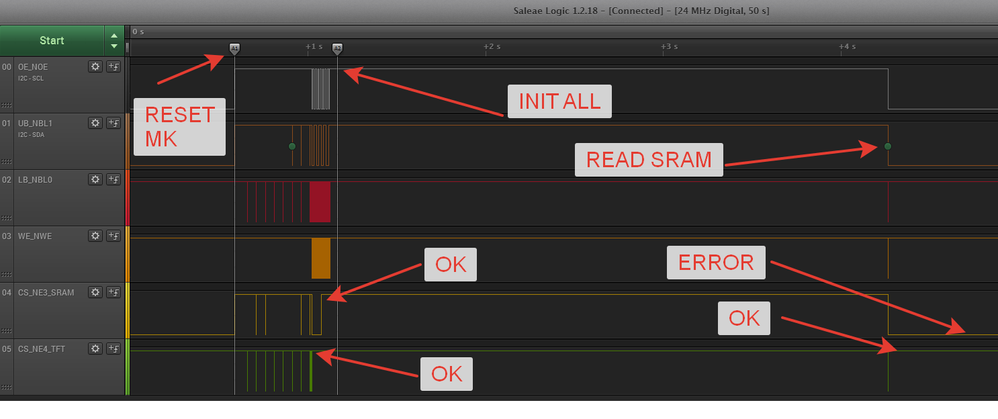Click the CS_NE4_TFT channel name
998x419 pixels.
point(41,348)
